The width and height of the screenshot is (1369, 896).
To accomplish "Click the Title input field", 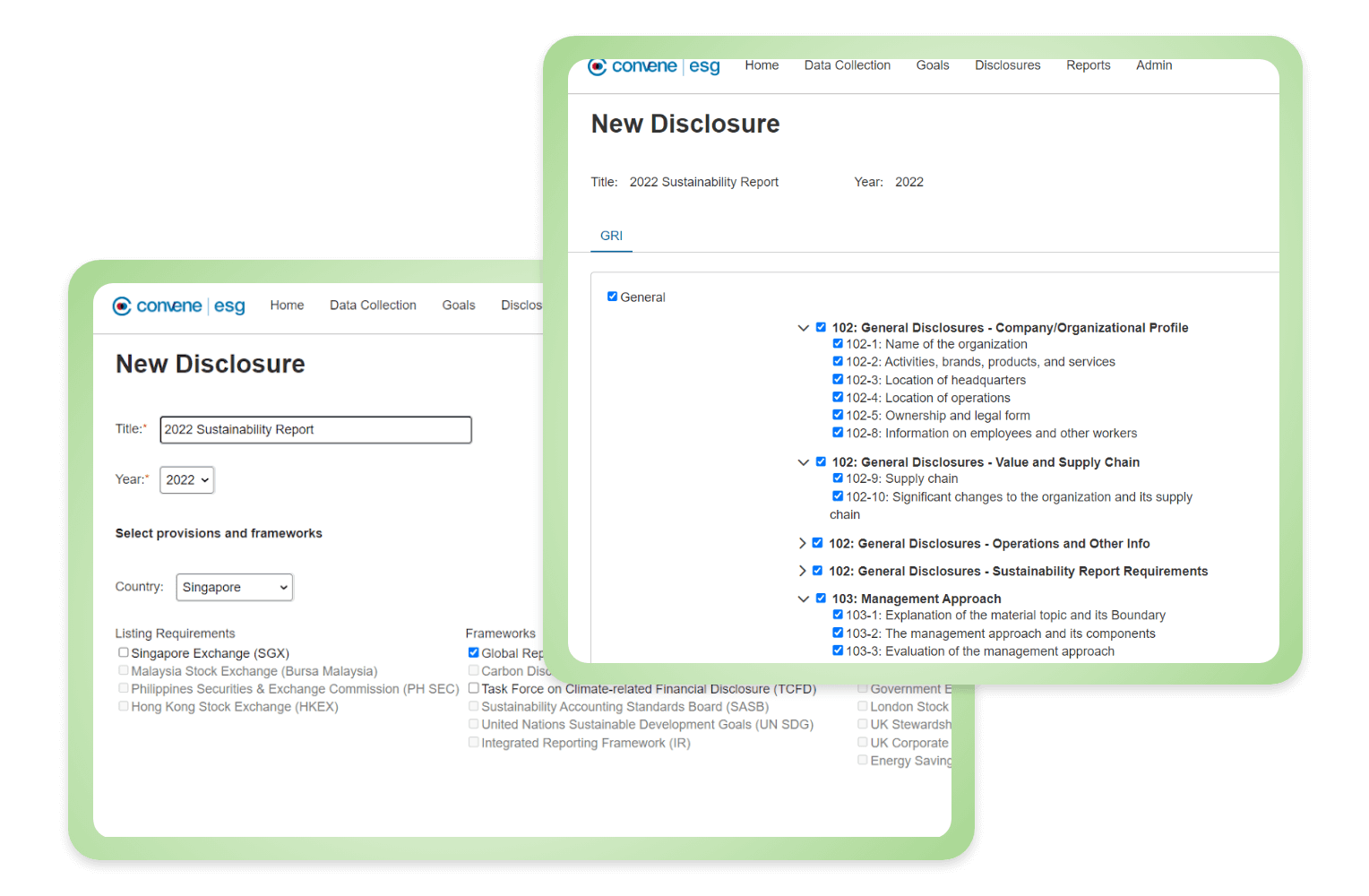I will (x=315, y=430).
